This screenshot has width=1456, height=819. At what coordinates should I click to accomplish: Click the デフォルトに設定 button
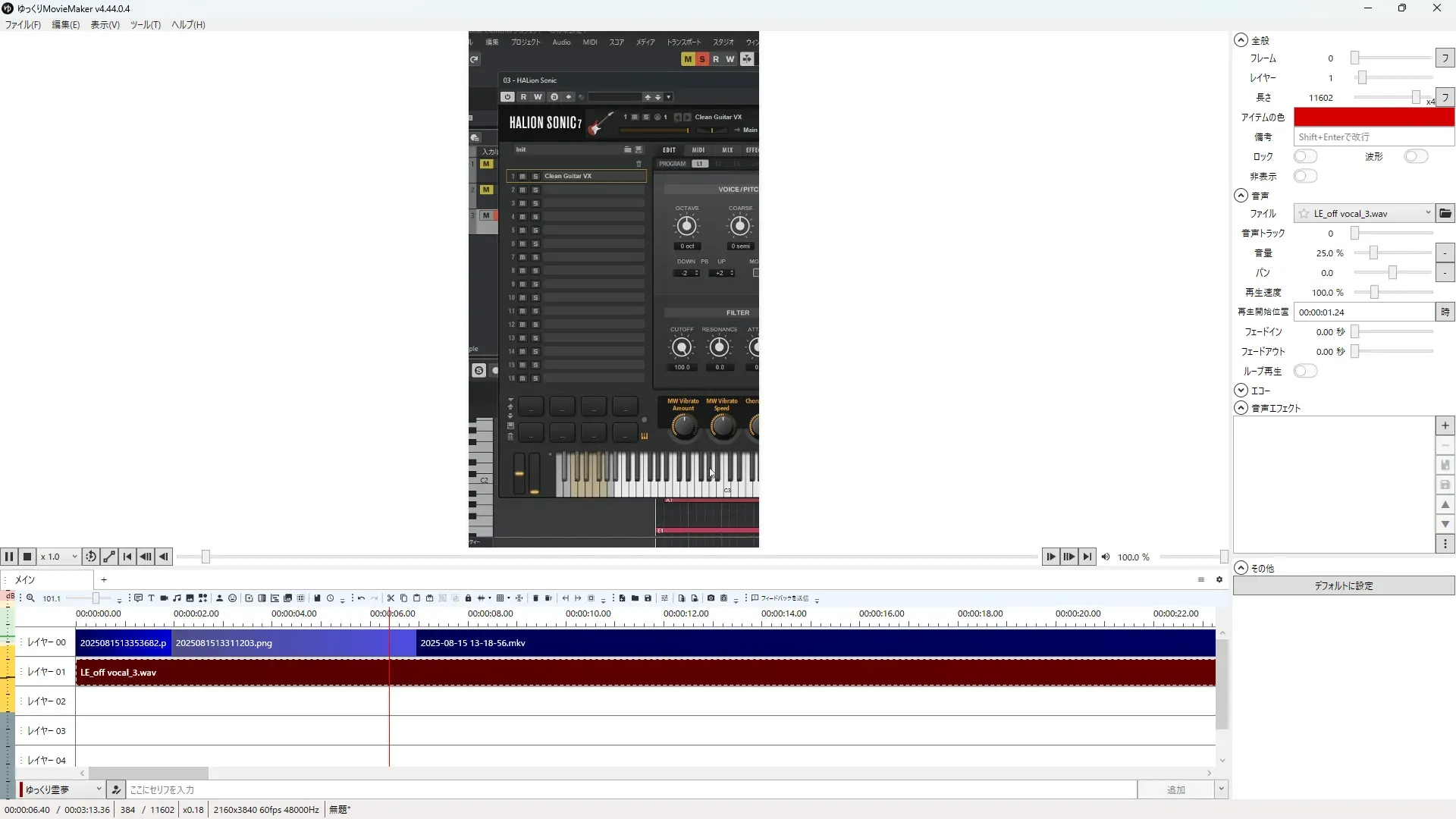click(x=1343, y=586)
